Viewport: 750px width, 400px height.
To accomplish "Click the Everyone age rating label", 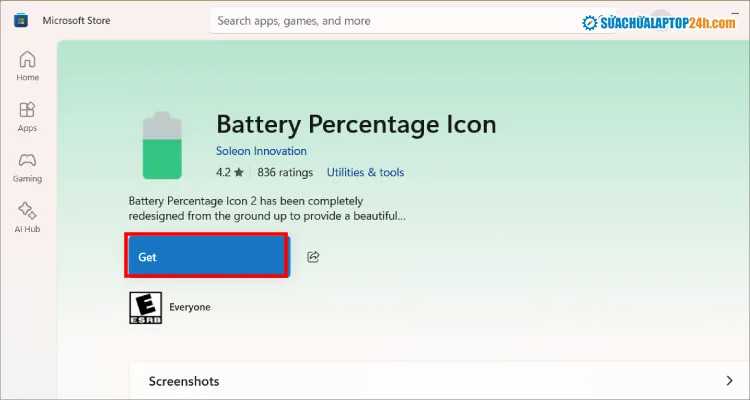I will pos(190,307).
